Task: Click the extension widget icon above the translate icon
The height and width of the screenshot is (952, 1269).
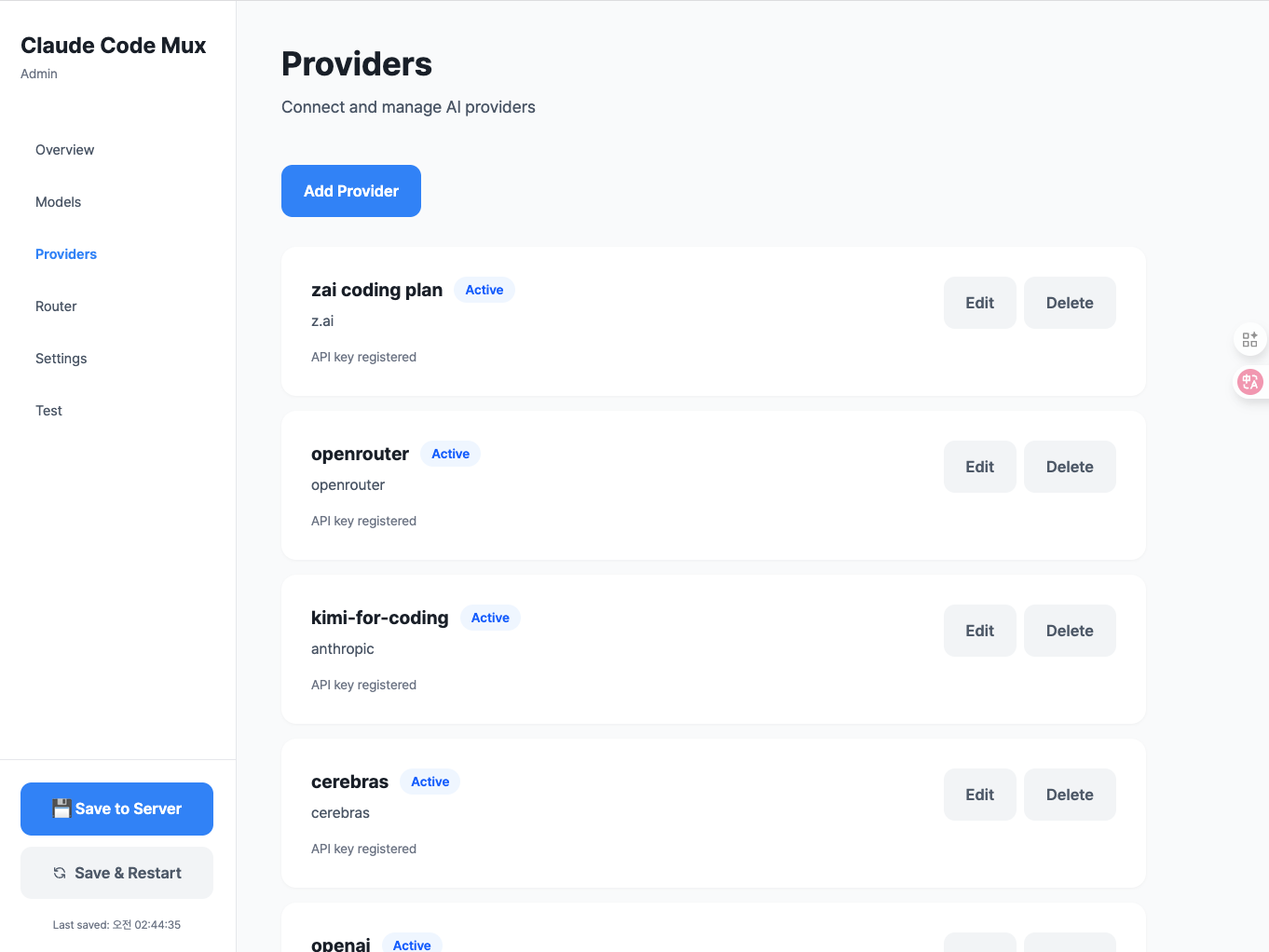Action: click(x=1249, y=339)
